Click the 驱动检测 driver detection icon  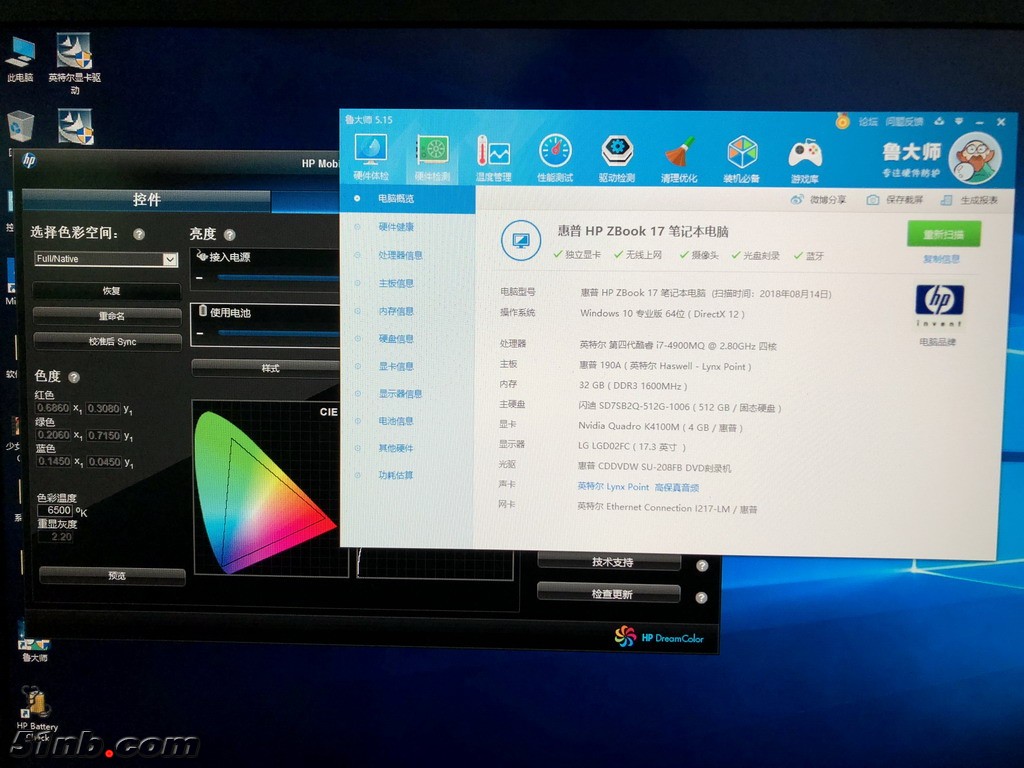click(x=617, y=151)
